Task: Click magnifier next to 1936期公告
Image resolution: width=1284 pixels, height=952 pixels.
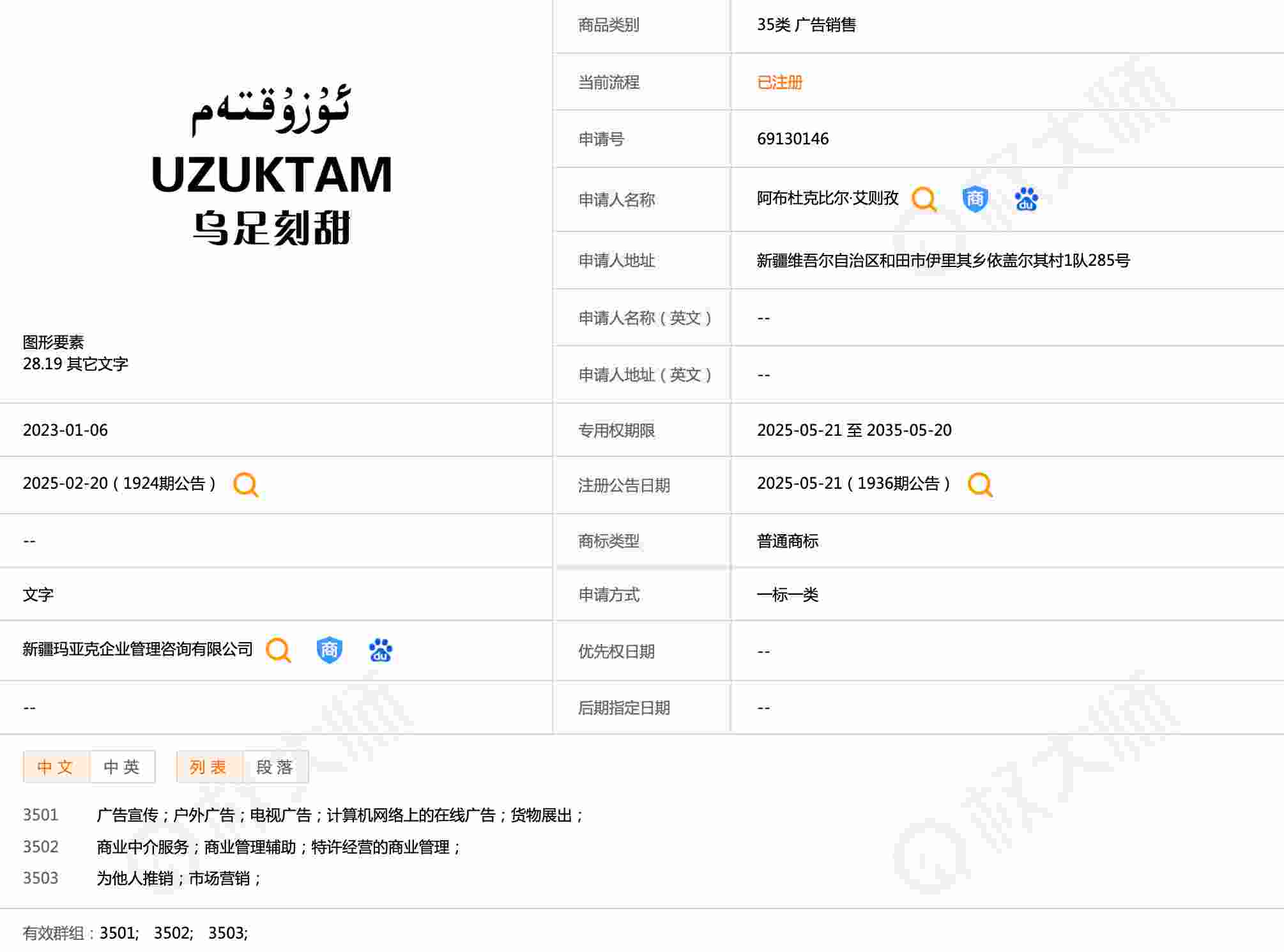Action: point(979,484)
